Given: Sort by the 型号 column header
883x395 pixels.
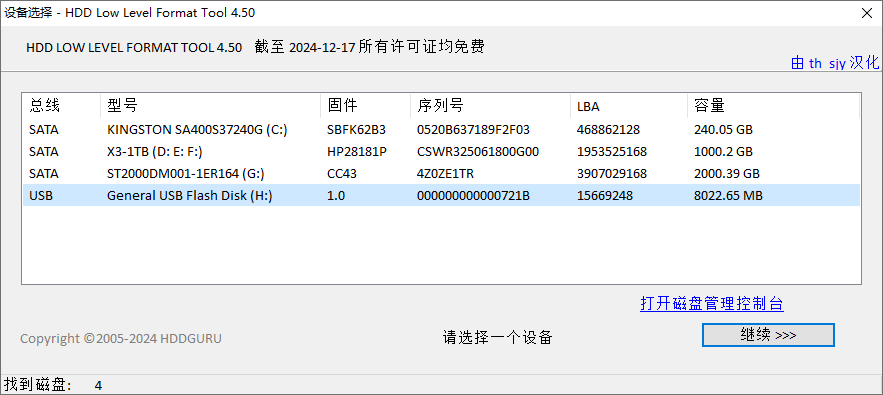Looking at the screenshot, I should (x=211, y=105).
